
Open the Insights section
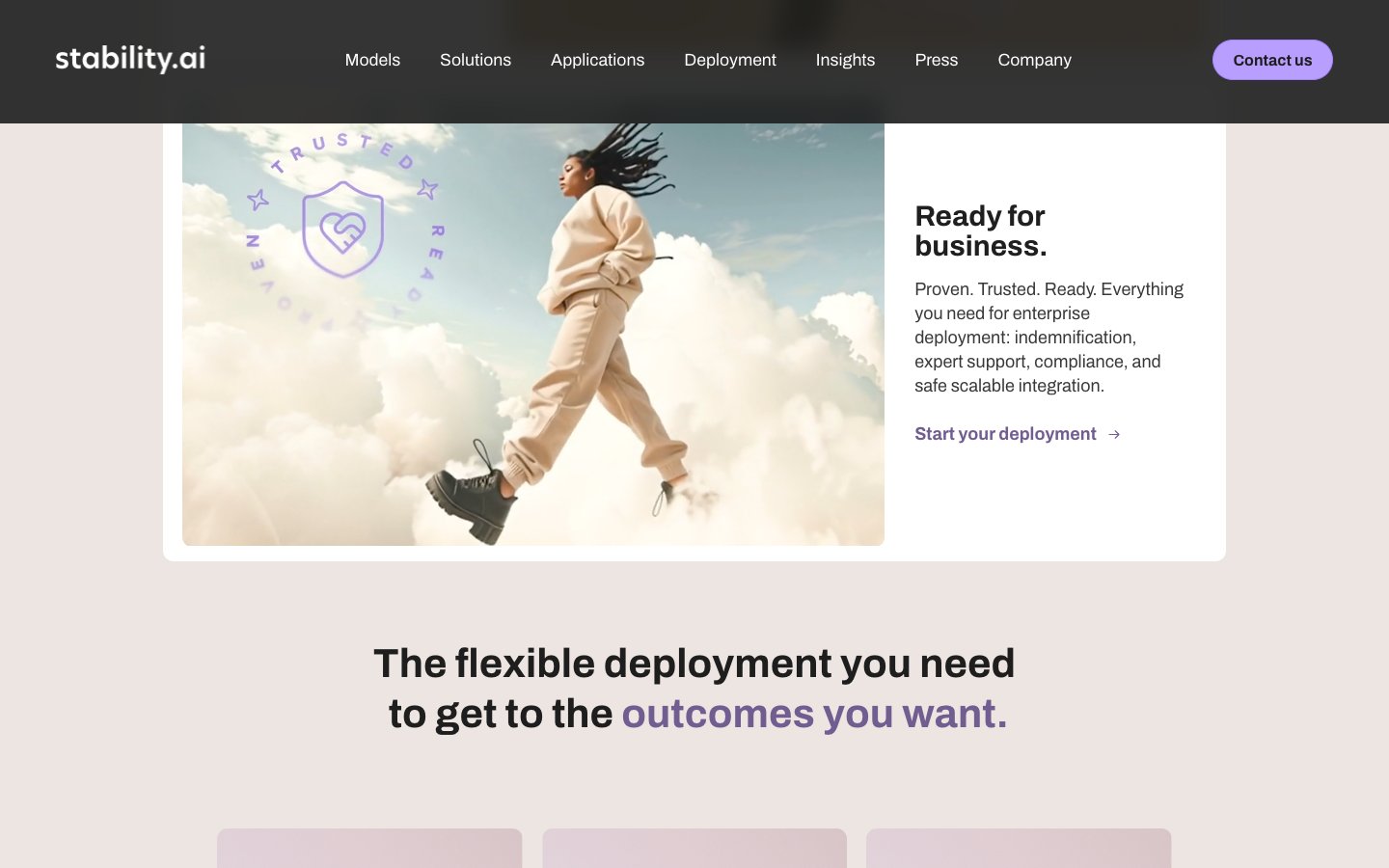click(845, 60)
